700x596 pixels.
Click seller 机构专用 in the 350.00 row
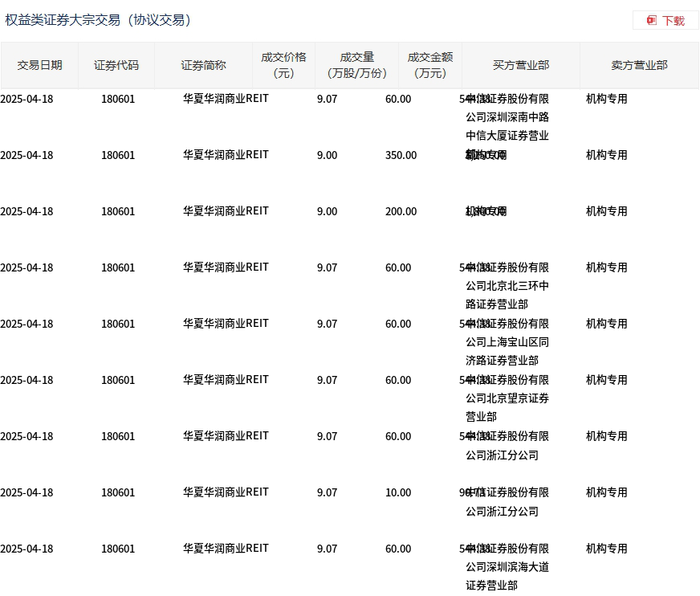pos(606,155)
